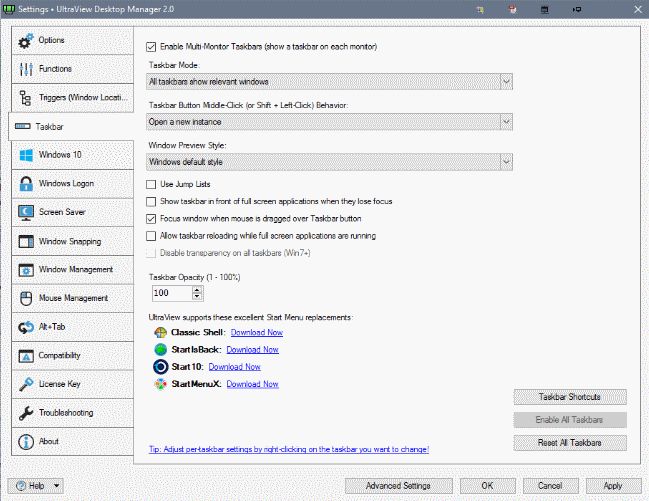649x501 pixels.
Task: Toggle Focus window when mouse is dragged checkbox
Action: point(152,218)
